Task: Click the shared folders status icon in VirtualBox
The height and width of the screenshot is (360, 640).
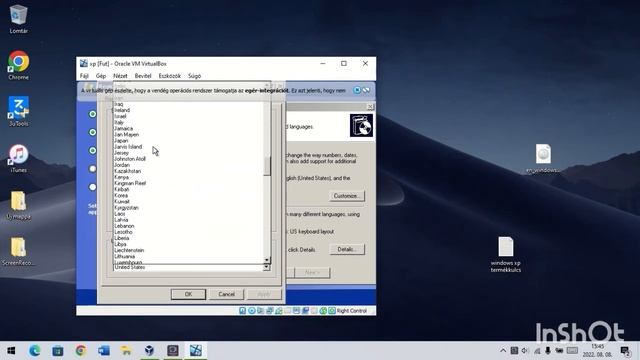Action: 287,311
